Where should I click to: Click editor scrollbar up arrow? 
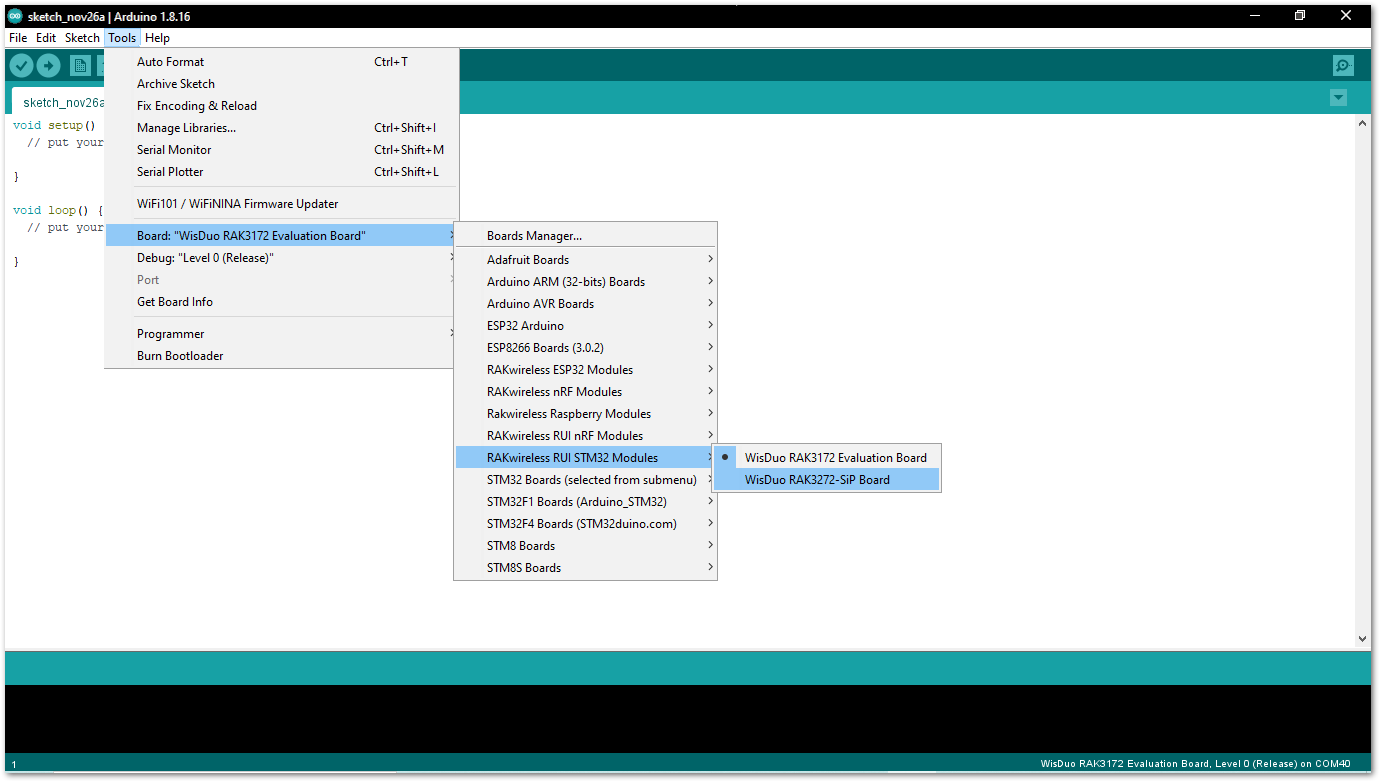point(1362,123)
